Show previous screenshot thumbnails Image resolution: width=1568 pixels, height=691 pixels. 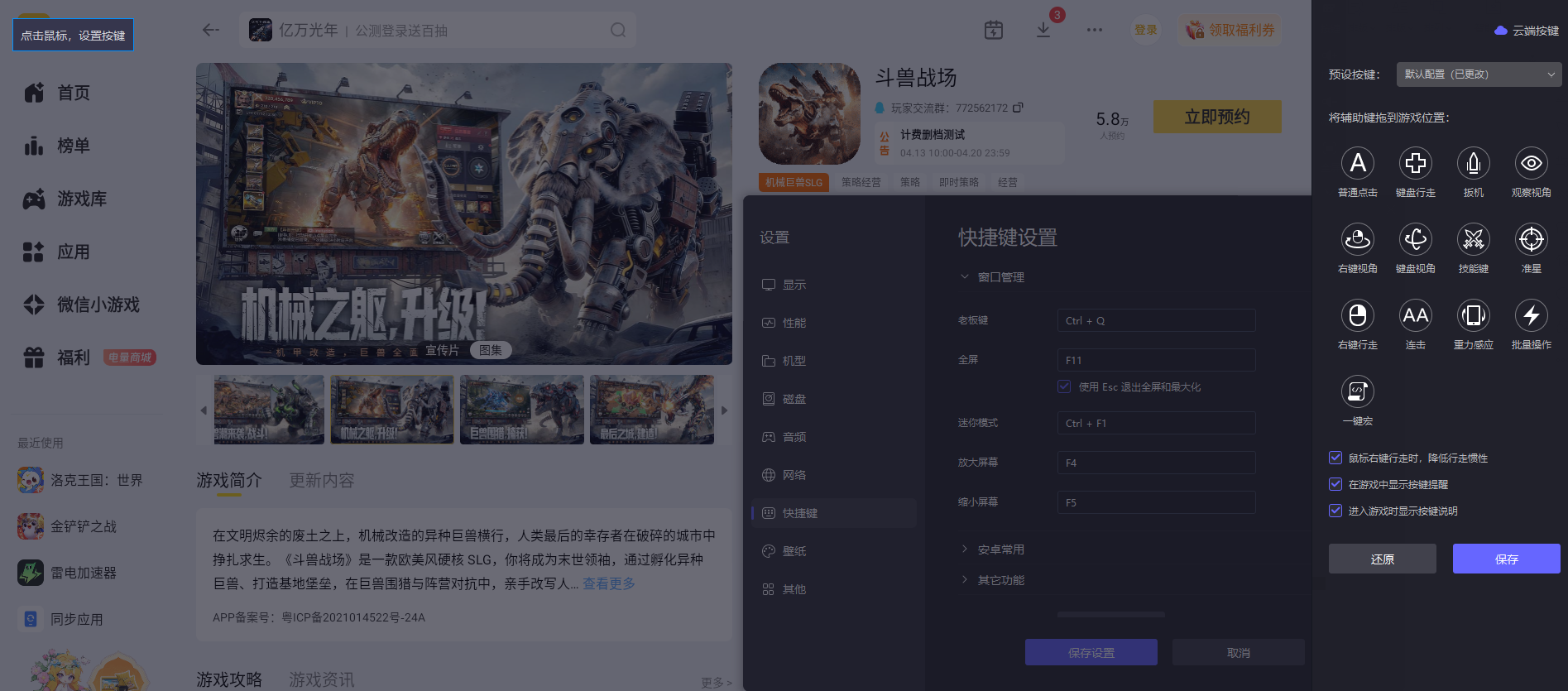tap(204, 410)
